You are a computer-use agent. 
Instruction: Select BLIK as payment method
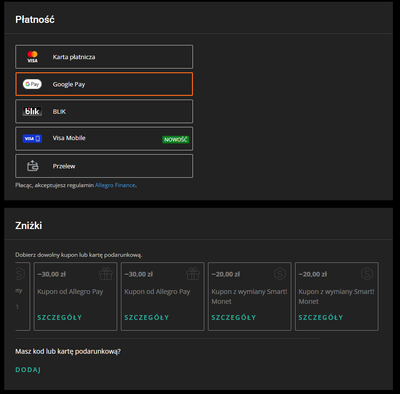[104, 111]
